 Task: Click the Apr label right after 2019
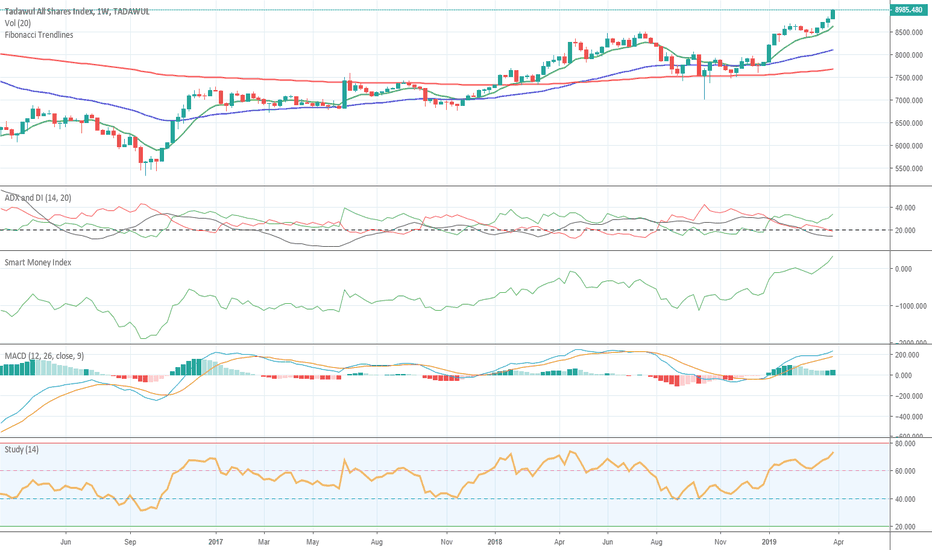click(838, 542)
